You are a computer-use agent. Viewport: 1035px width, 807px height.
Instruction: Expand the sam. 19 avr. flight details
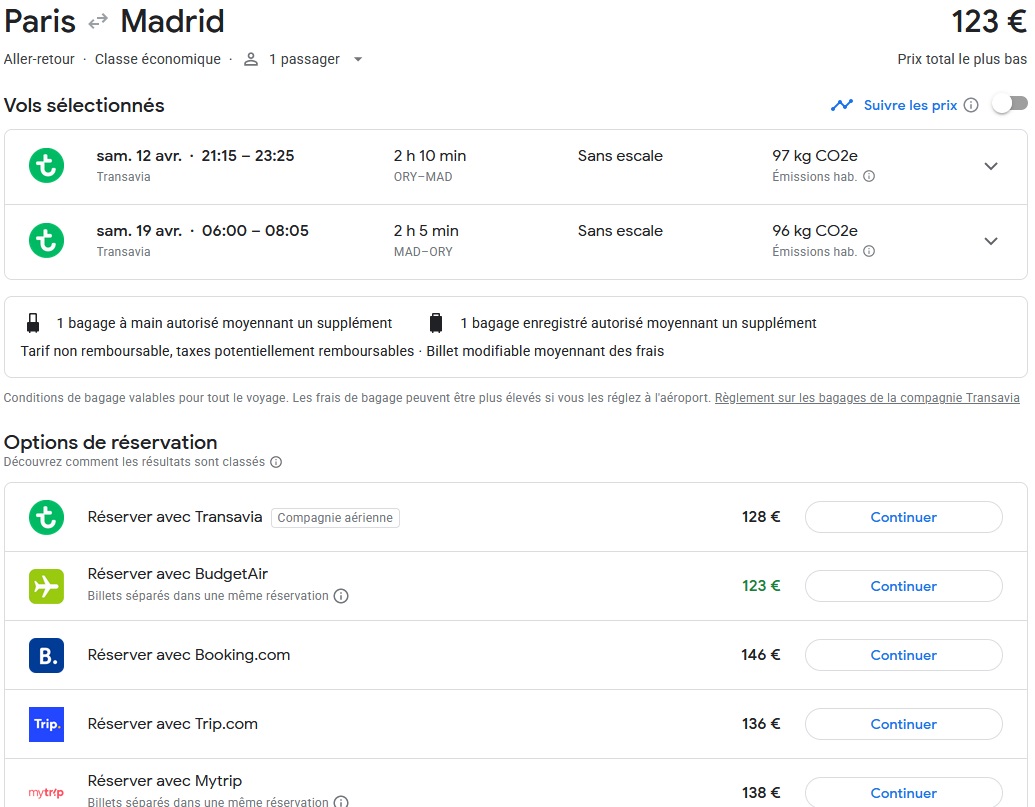991,242
